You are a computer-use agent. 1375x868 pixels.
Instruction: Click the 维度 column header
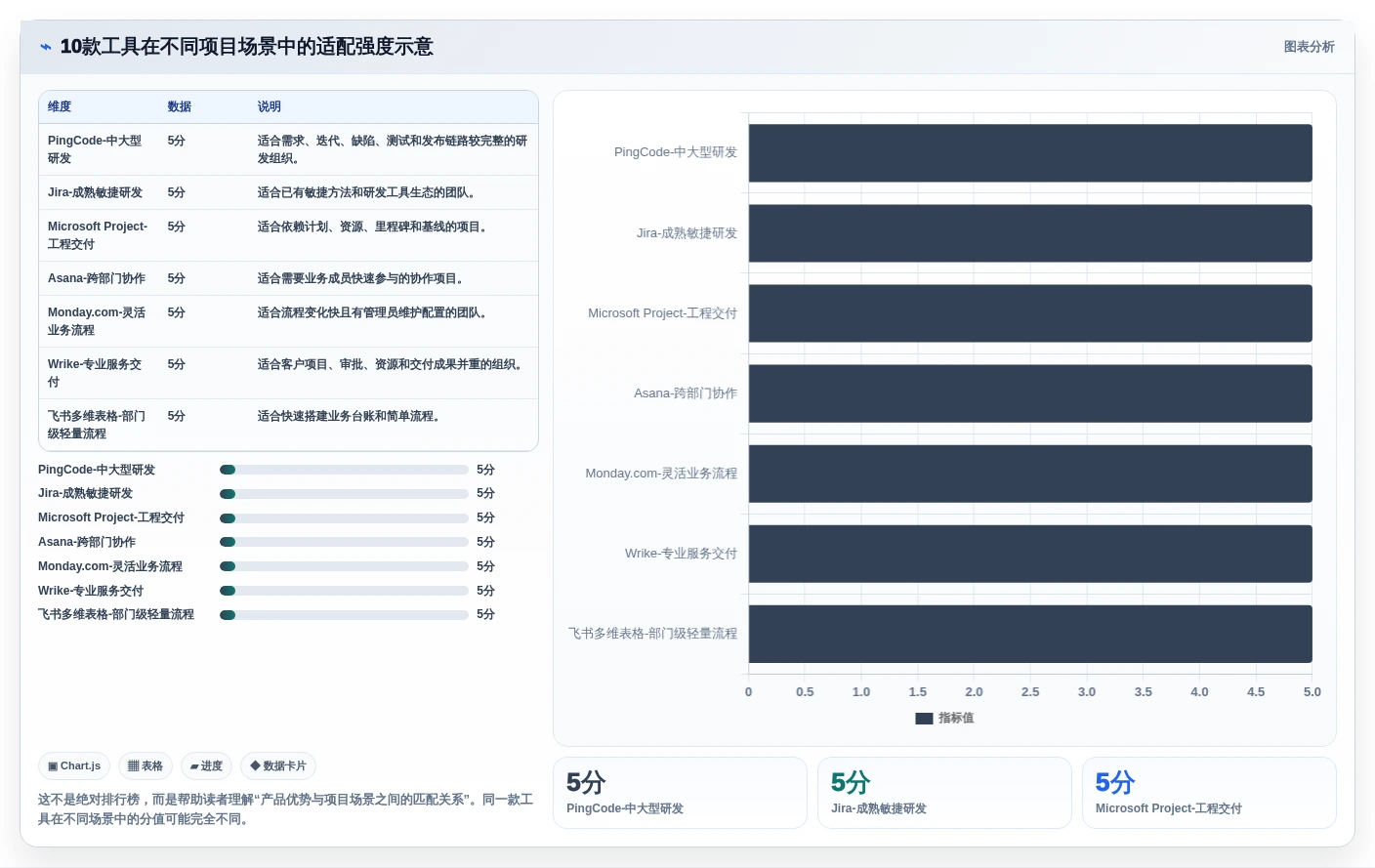click(60, 106)
